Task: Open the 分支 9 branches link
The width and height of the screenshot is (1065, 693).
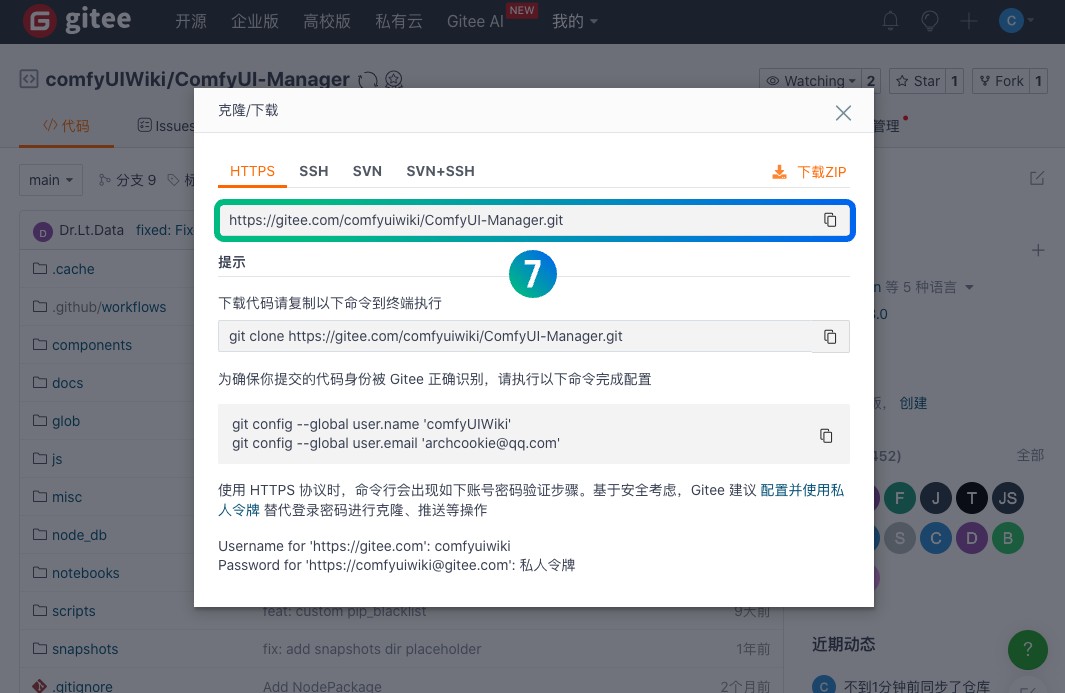Action: pyautogui.click(x=127, y=180)
